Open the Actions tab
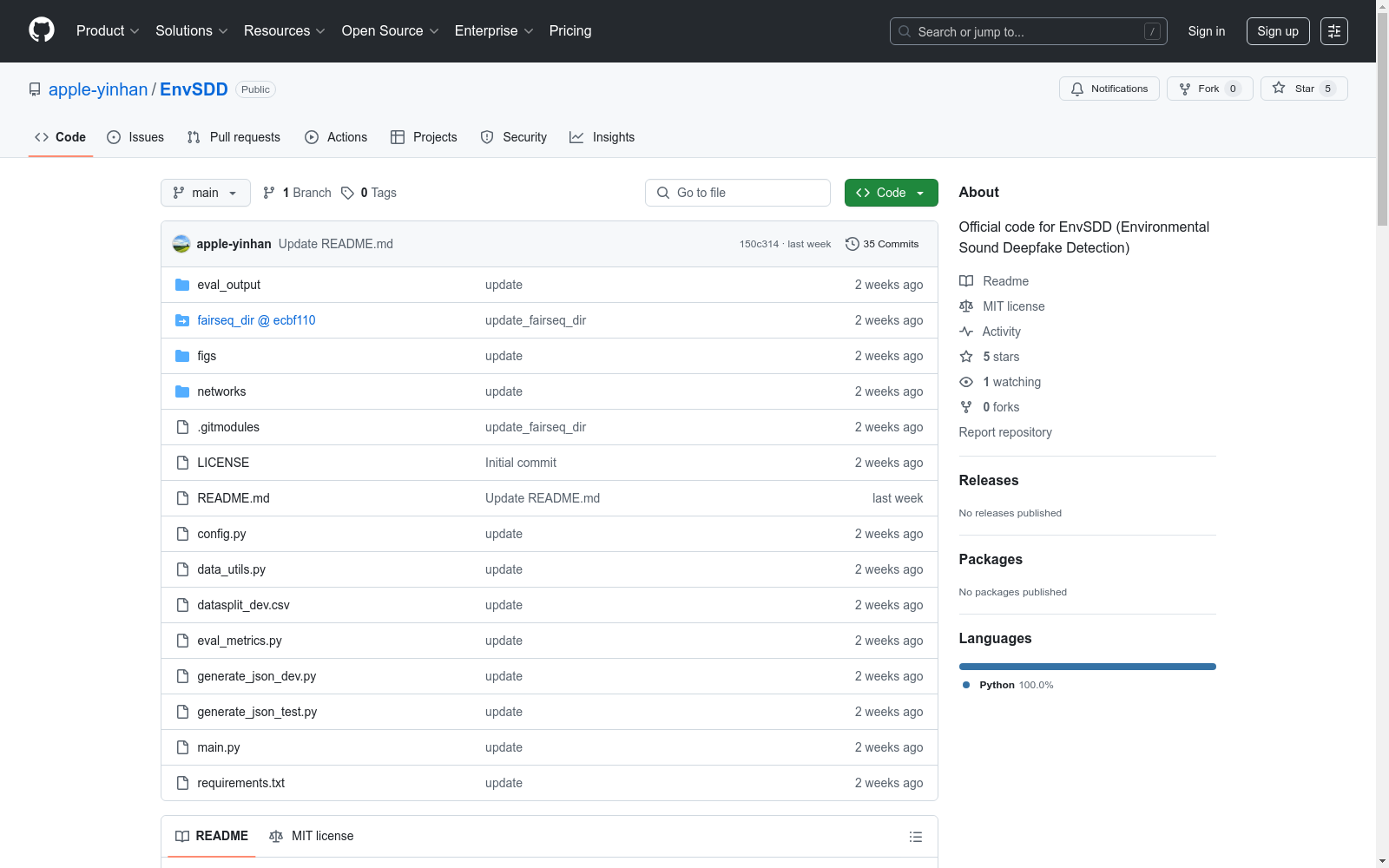Viewport: 1389px width, 868px height. point(336,137)
